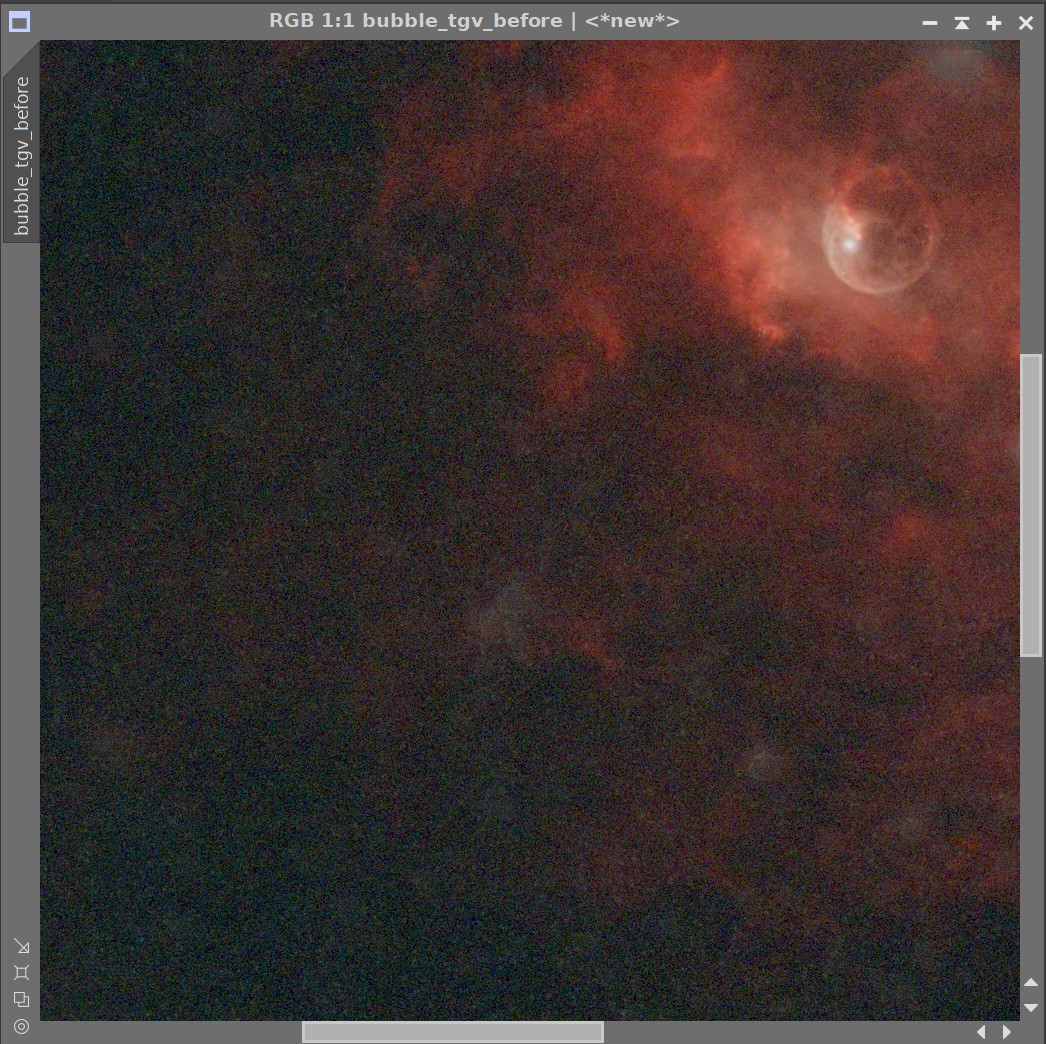Maximize the image window with the plus button
Image resolution: width=1046 pixels, height=1044 pixels.
993,23
